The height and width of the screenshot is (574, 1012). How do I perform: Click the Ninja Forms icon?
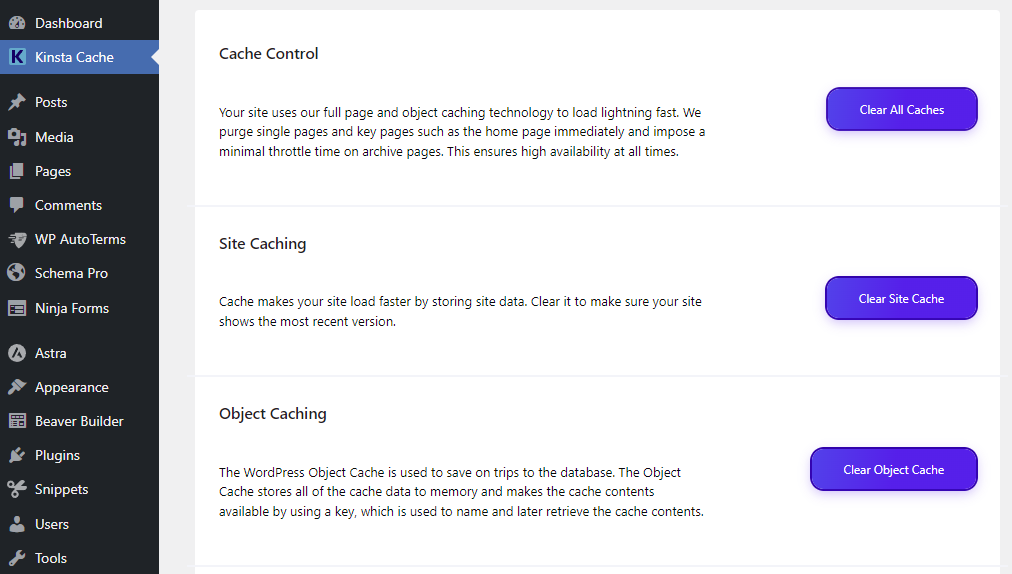tap(17, 308)
